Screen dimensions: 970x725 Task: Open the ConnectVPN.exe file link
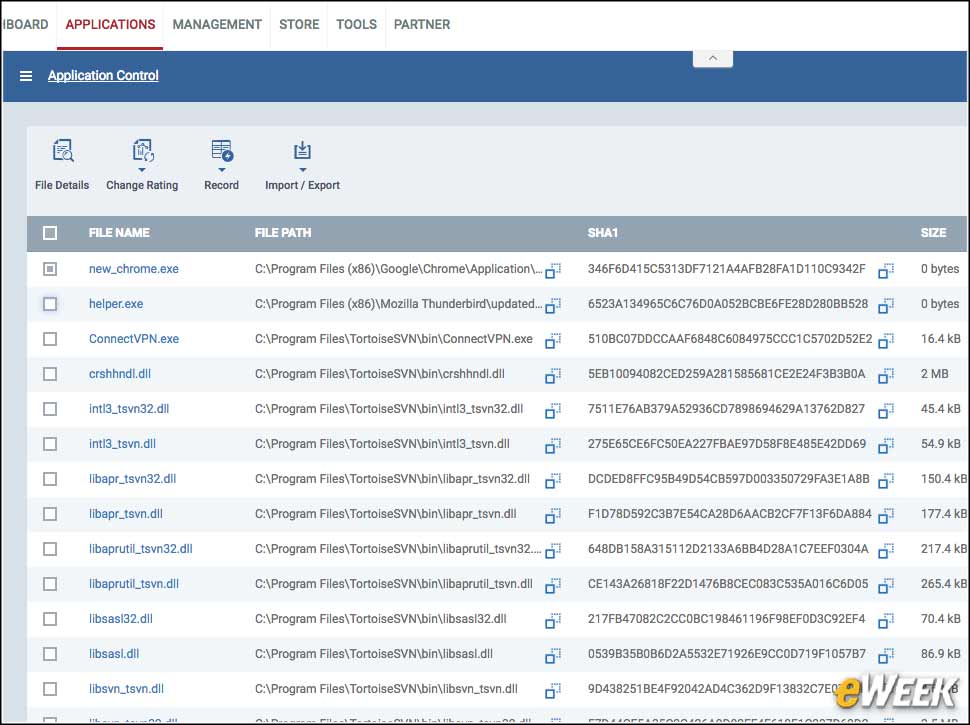click(134, 339)
